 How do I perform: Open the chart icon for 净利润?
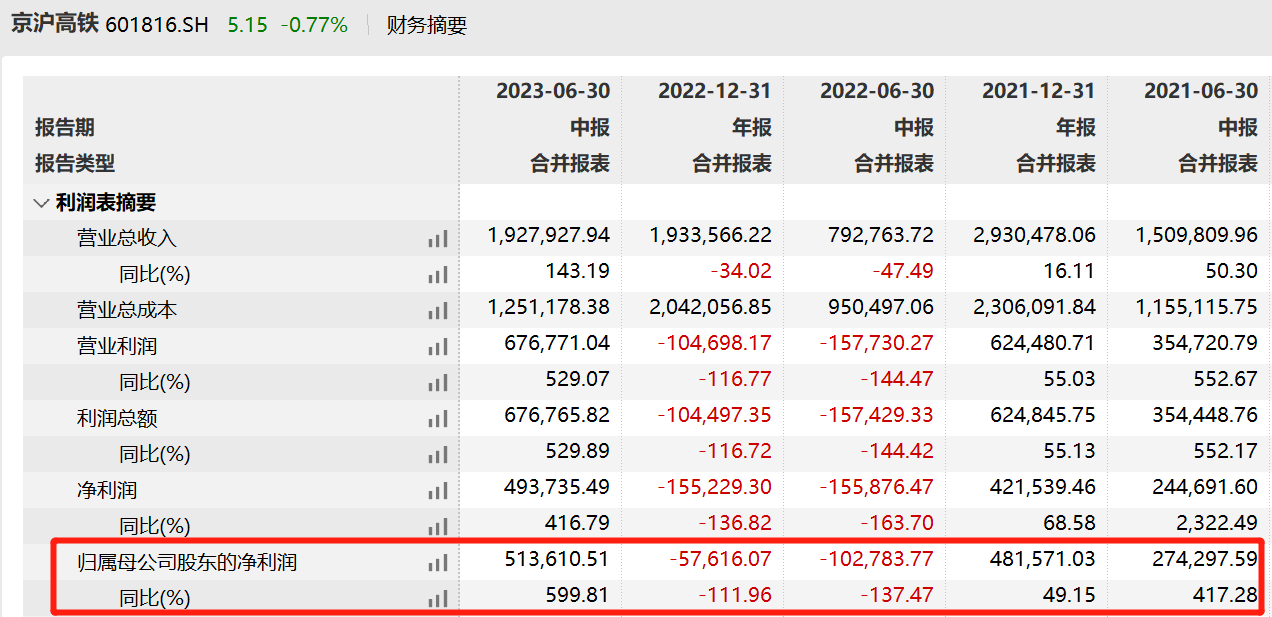437,490
